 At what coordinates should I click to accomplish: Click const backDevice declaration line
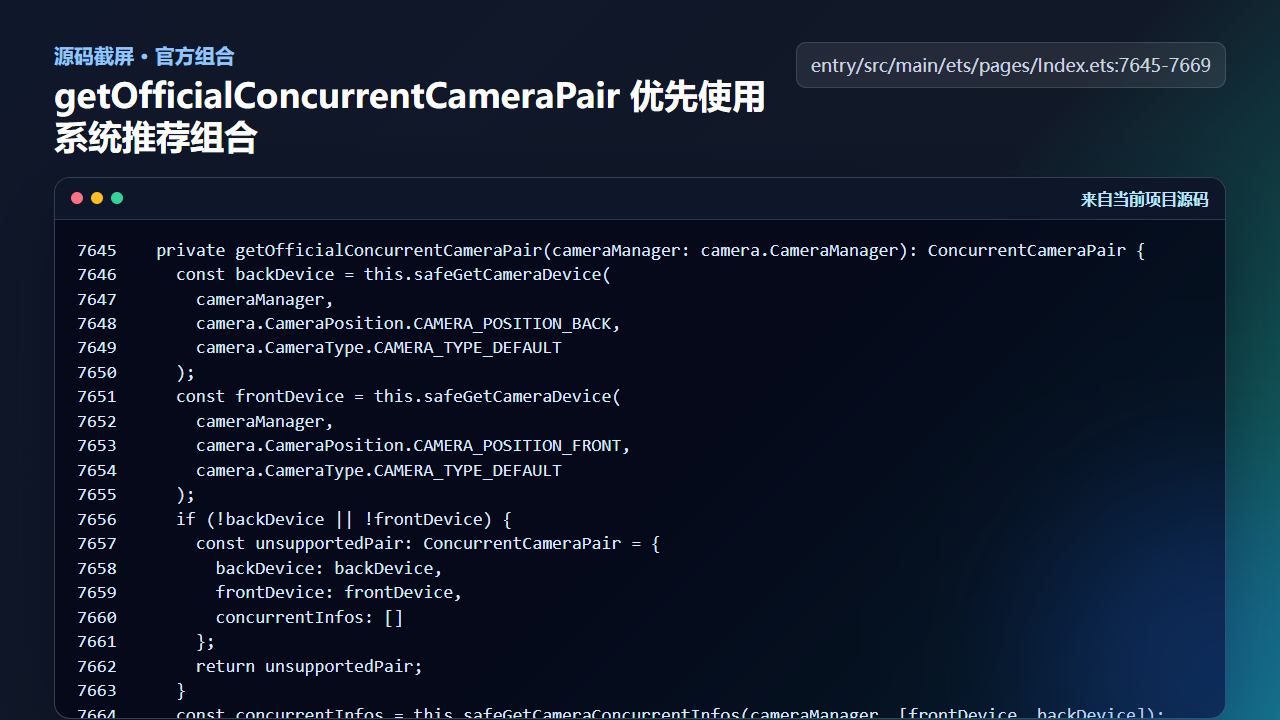[393, 274]
